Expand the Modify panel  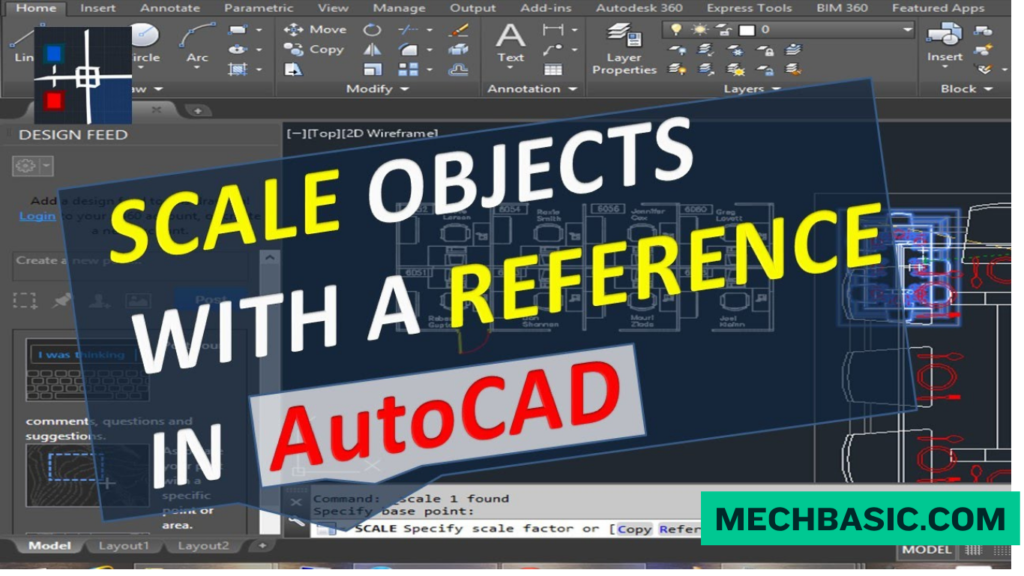click(377, 89)
